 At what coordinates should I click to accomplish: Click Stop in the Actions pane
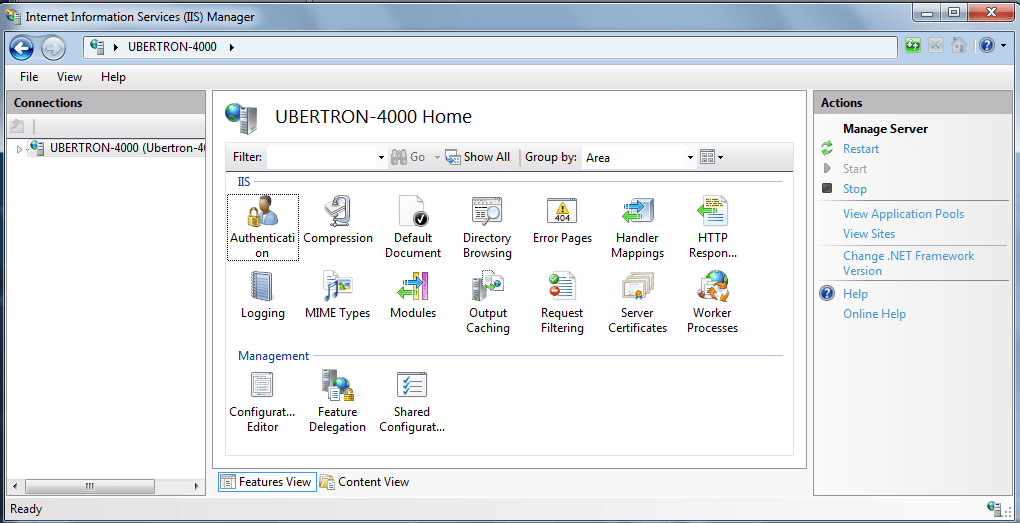click(854, 189)
